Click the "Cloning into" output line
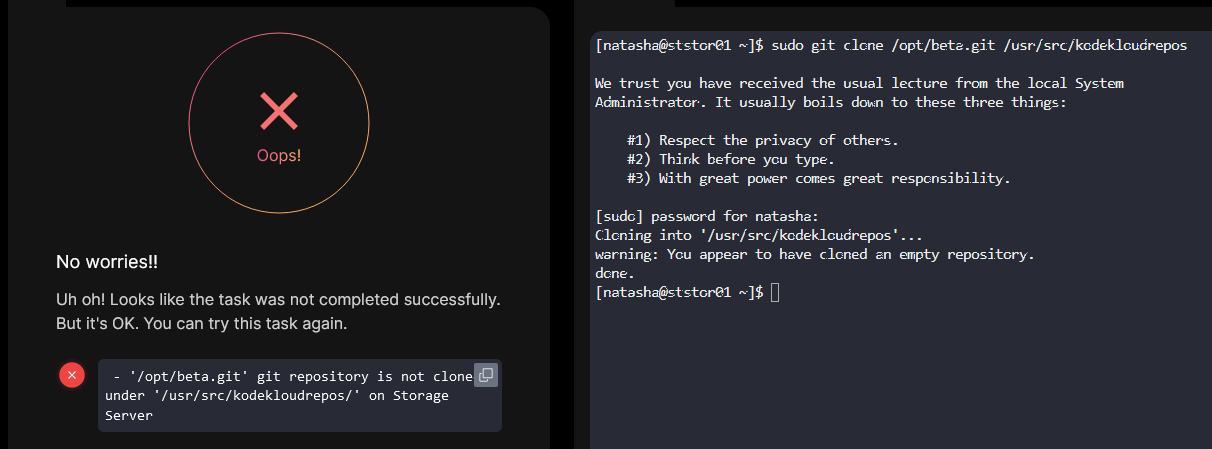 (x=759, y=235)
